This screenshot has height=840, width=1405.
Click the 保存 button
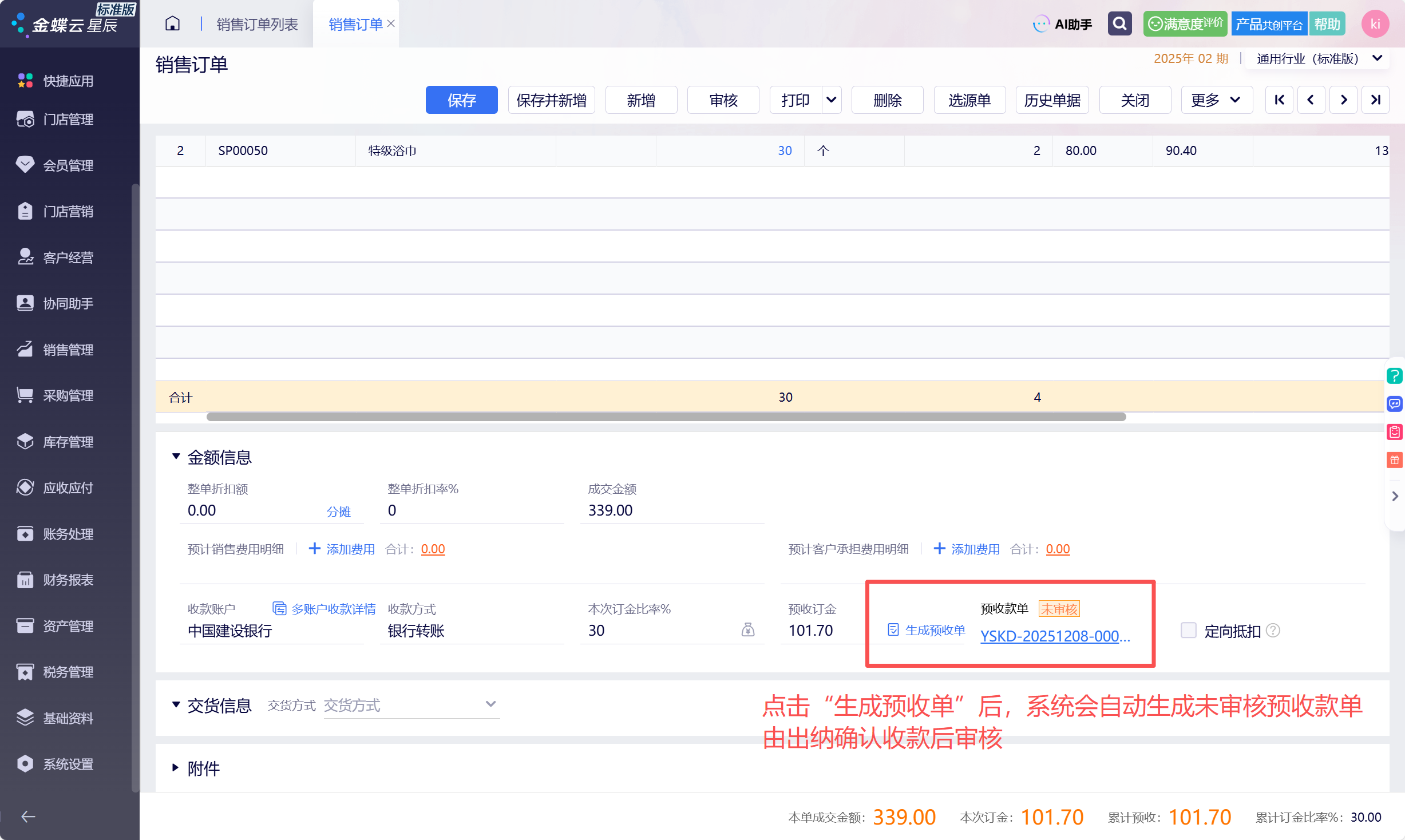pos(461,100)
